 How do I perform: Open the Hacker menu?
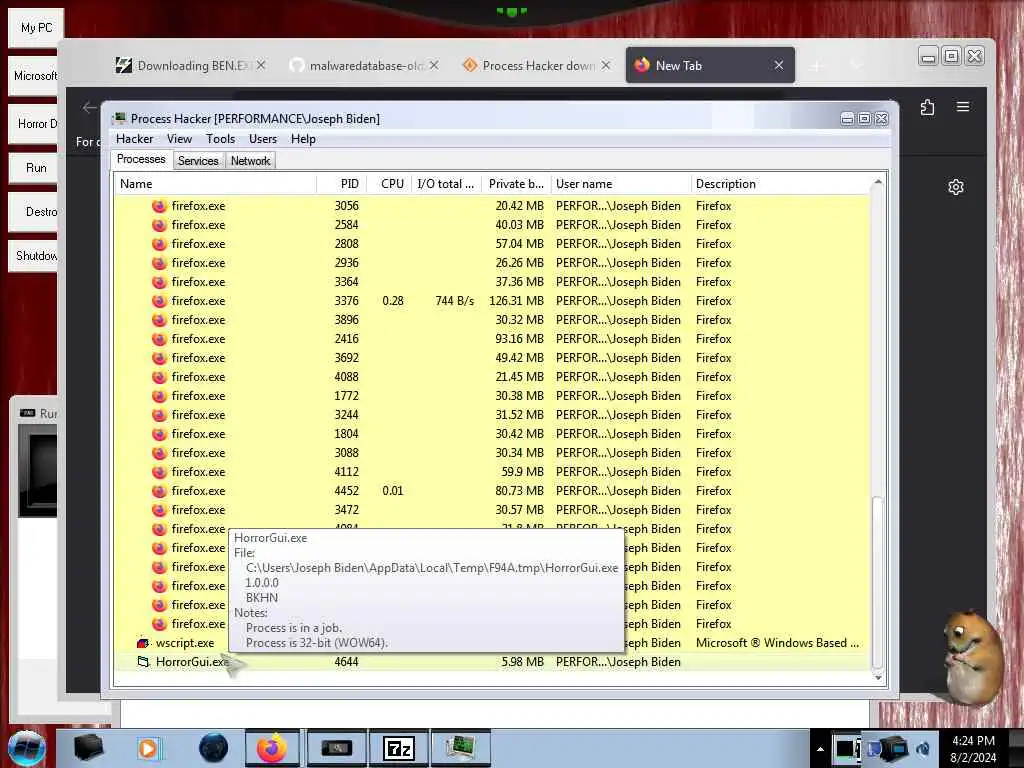click(x=135, y=138)
